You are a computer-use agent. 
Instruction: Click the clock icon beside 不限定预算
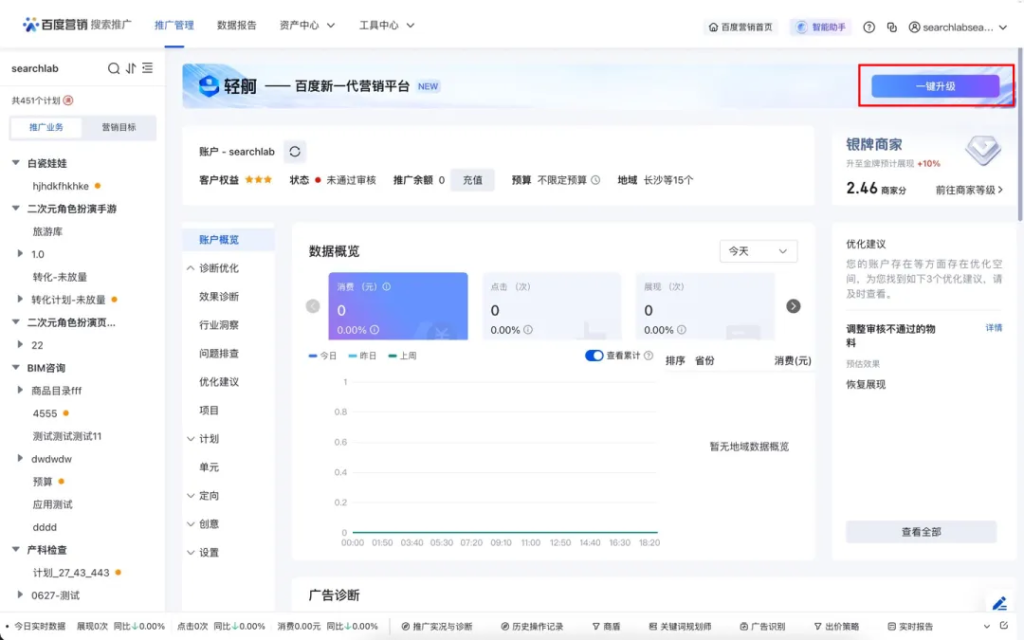click(x=596, y=180)
